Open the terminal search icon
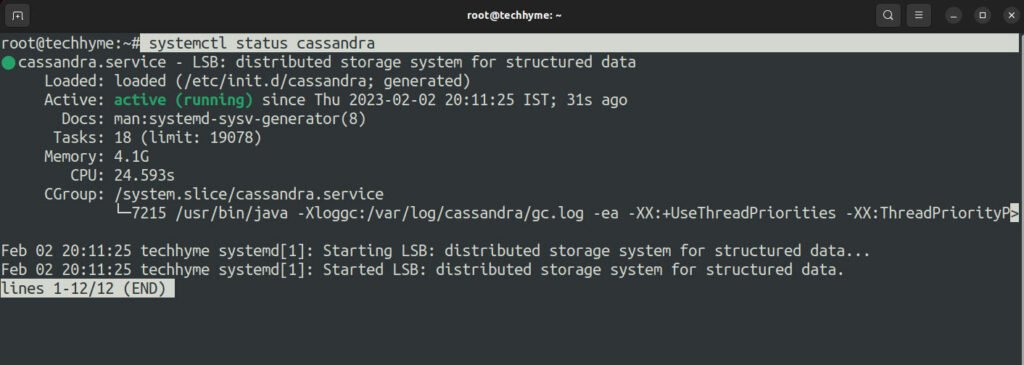This screenshot has width=1024, height=365. [x=888, y=15]
